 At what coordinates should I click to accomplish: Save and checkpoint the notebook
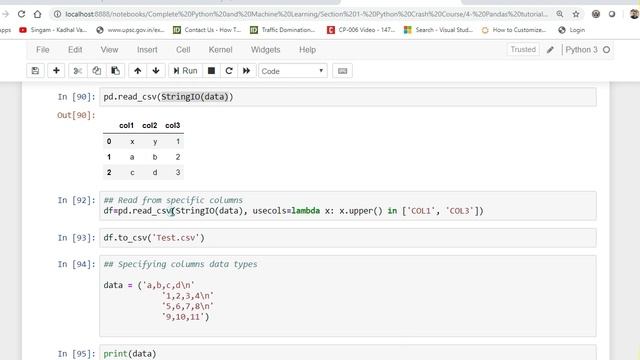click(x=36, y=71)
